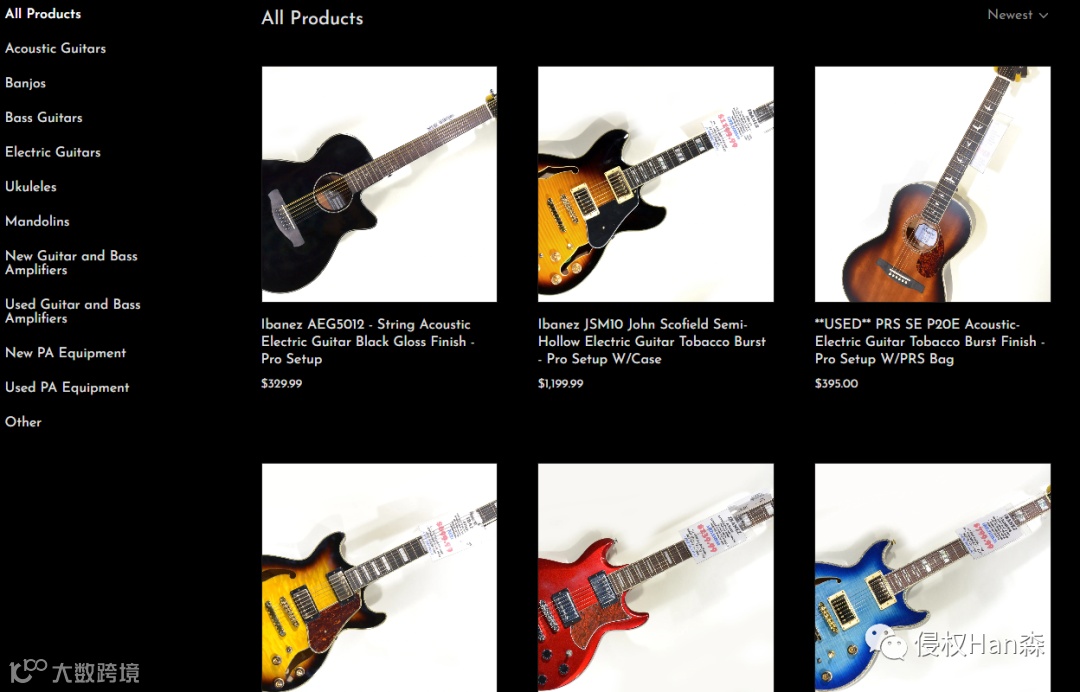
Task: Open New Guitar and Bass Amplifiers
Action: coord(71,262)
